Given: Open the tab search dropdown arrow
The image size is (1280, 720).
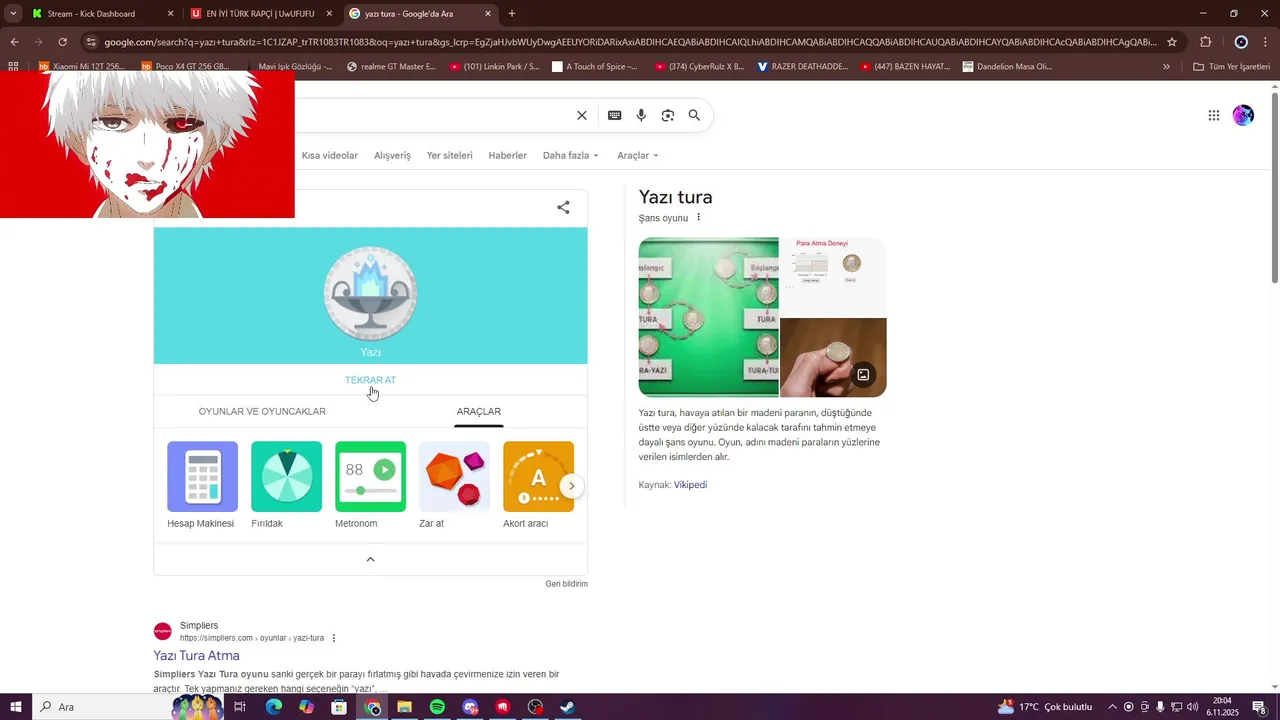Looking at the screenshot, I should (x=13, y=14).
